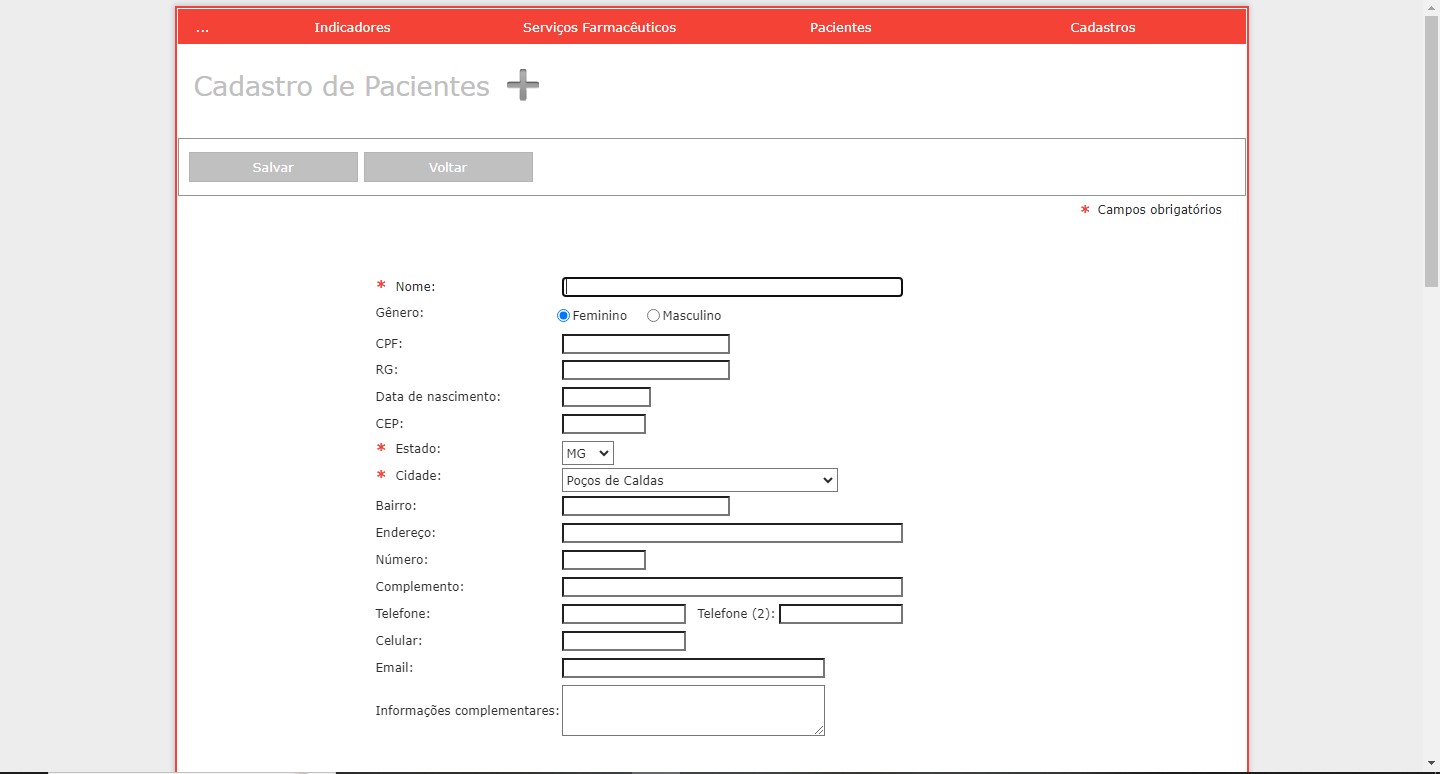This screenshot has height=774, width=1440.
Task: Select the Feminino gender option
Action: pyautogui.click(x=564, y=316)
